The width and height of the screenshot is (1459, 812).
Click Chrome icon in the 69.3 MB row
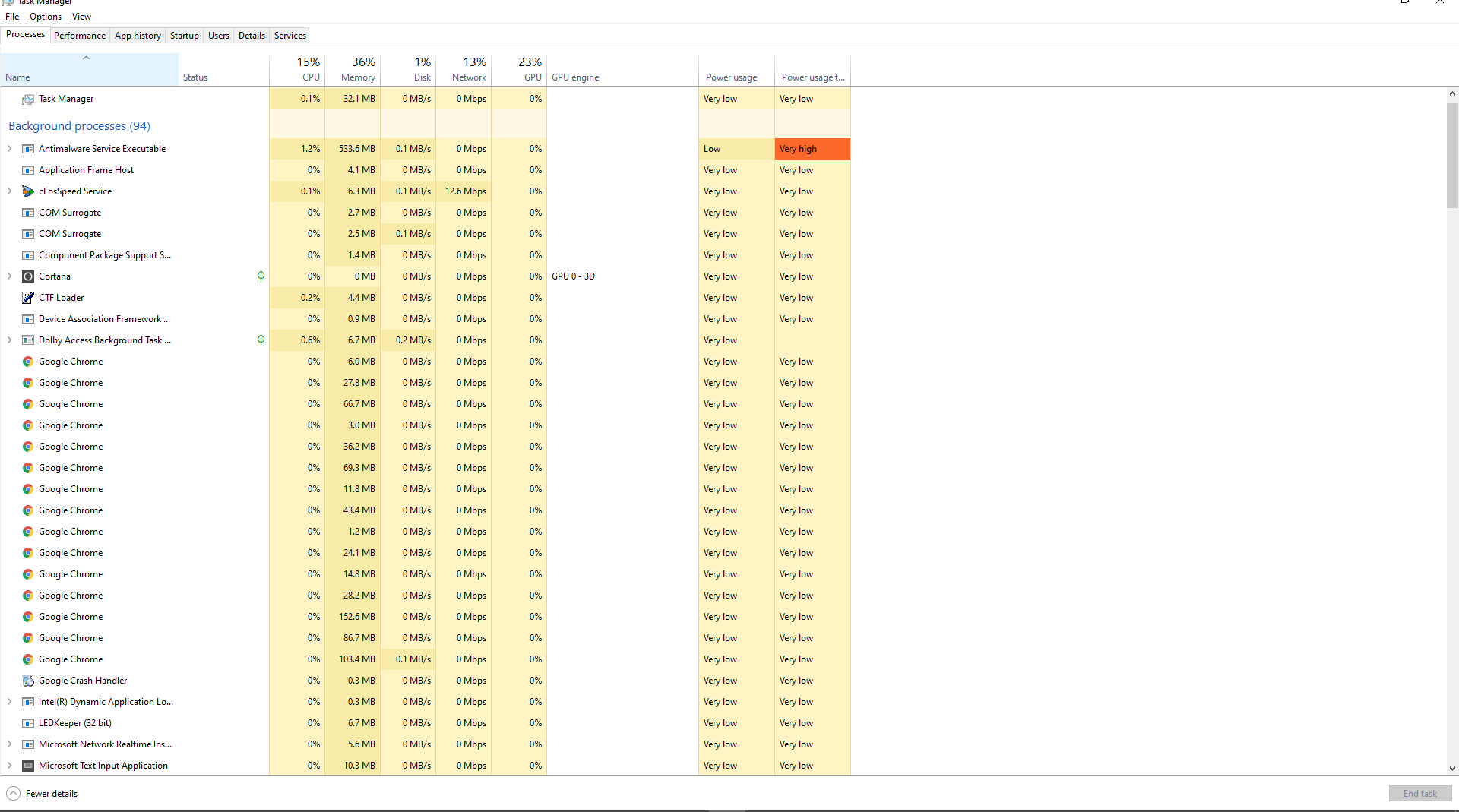[28, 468]
